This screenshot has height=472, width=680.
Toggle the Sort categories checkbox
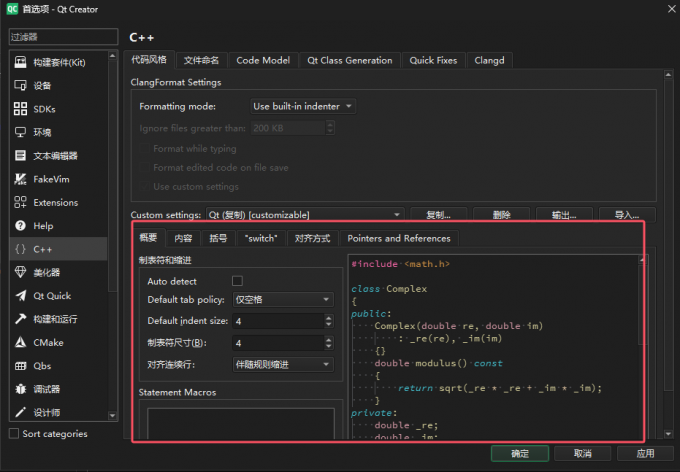pyautogui.click(x=14, y=434)
